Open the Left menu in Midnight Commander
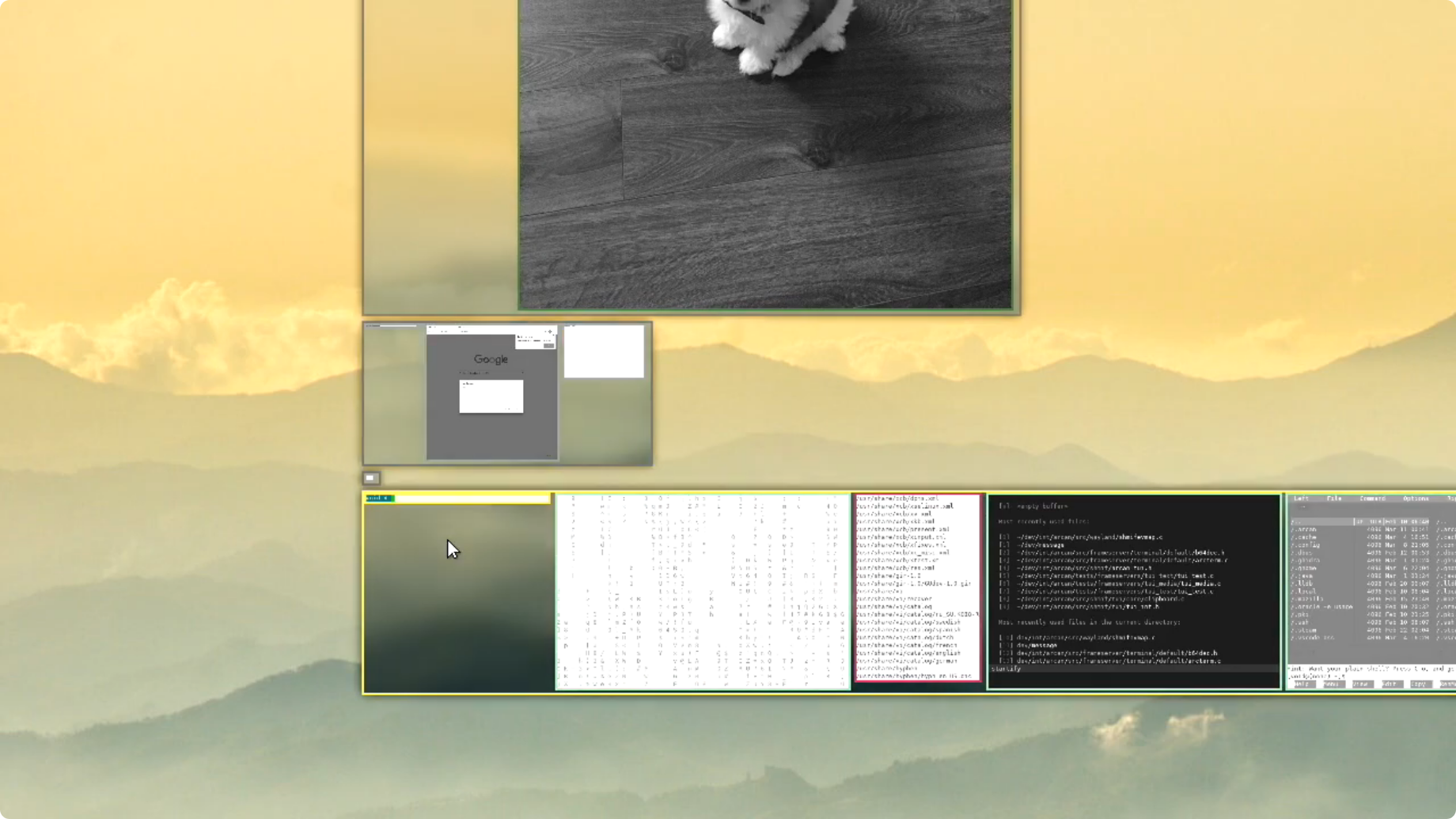This screenshot has width=1456, height=819. click(1301, 499)
